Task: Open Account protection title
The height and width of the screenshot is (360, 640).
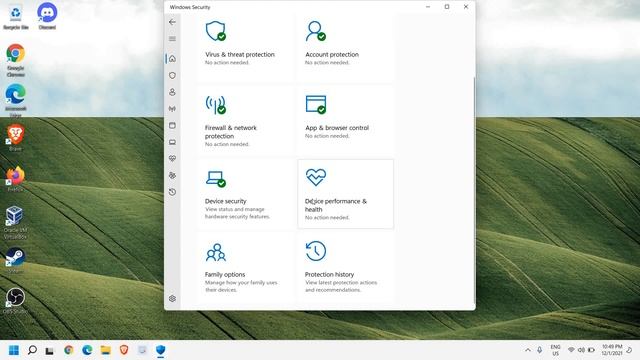Action: [x=332, y=54]
